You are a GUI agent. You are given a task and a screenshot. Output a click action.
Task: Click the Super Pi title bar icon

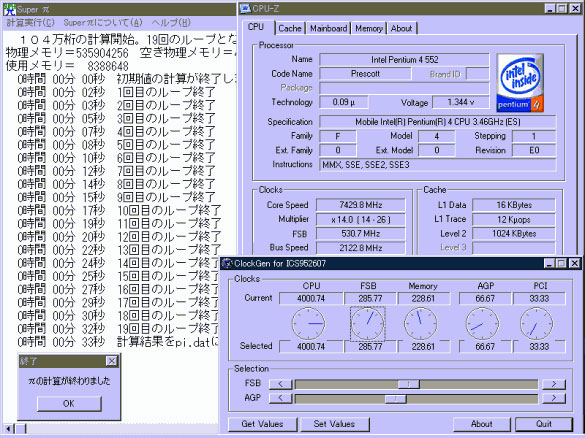(9, 10)
